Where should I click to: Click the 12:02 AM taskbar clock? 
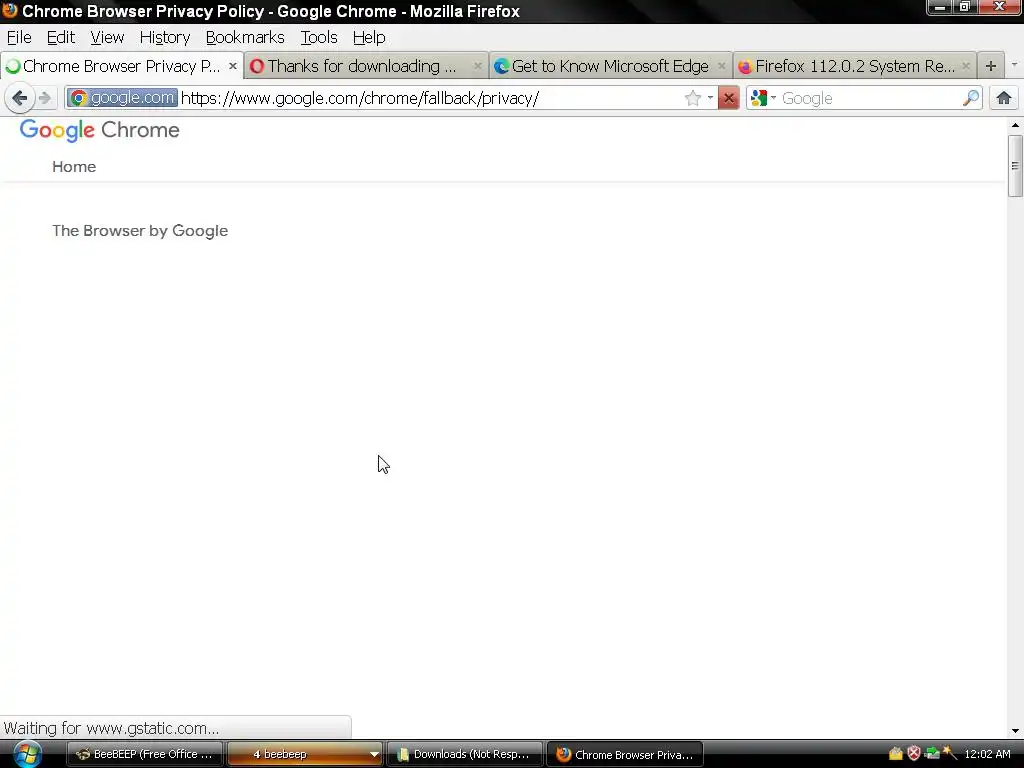pyautogui.click(x=987, y=754)
